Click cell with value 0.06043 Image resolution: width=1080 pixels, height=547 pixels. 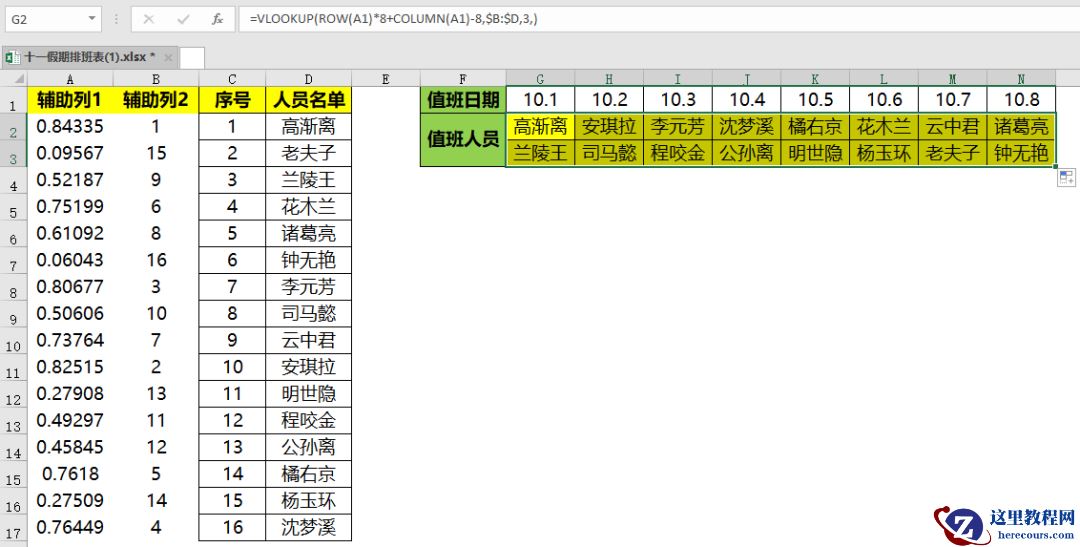[70, 260]
